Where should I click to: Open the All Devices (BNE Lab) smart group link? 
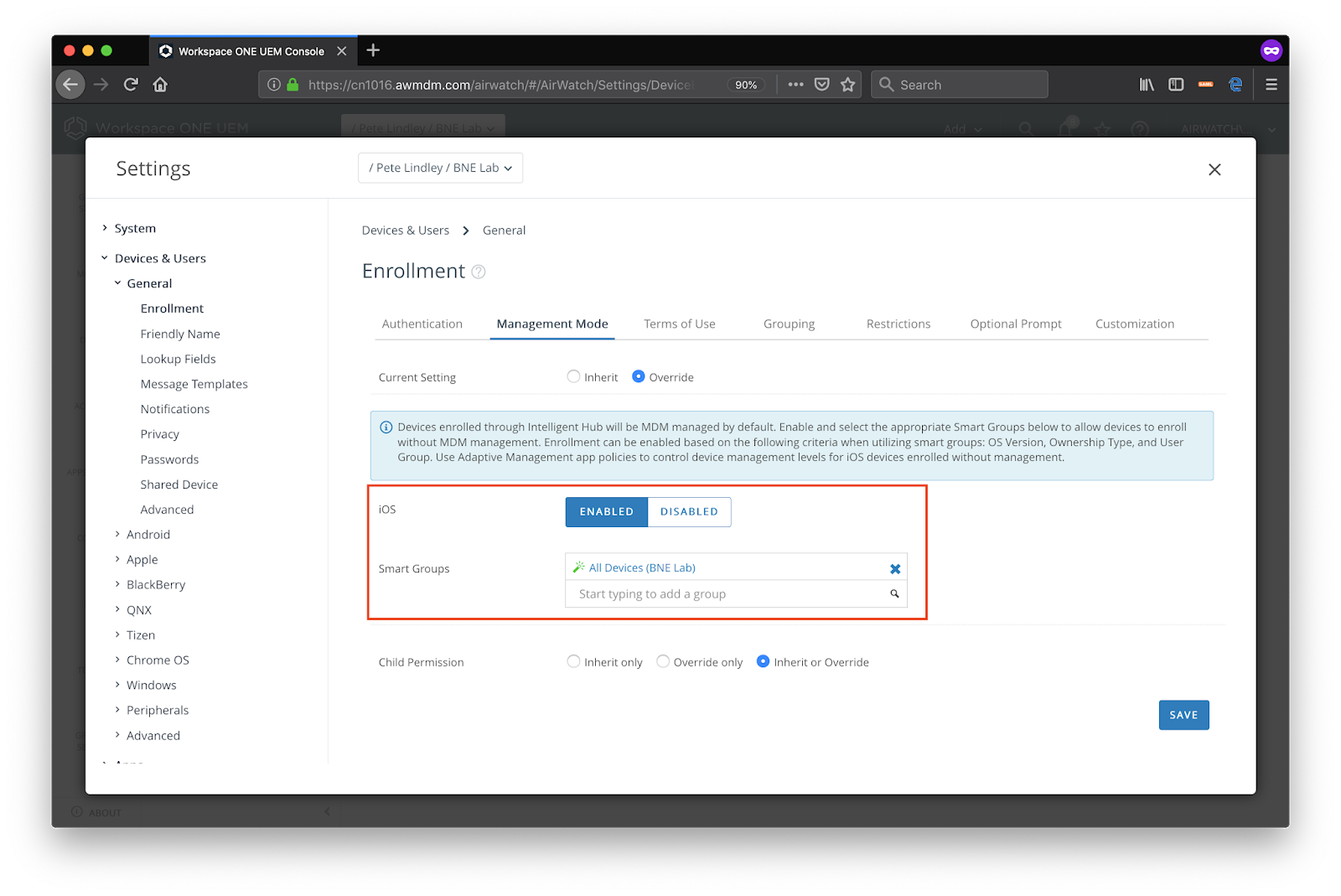(642, 568)
